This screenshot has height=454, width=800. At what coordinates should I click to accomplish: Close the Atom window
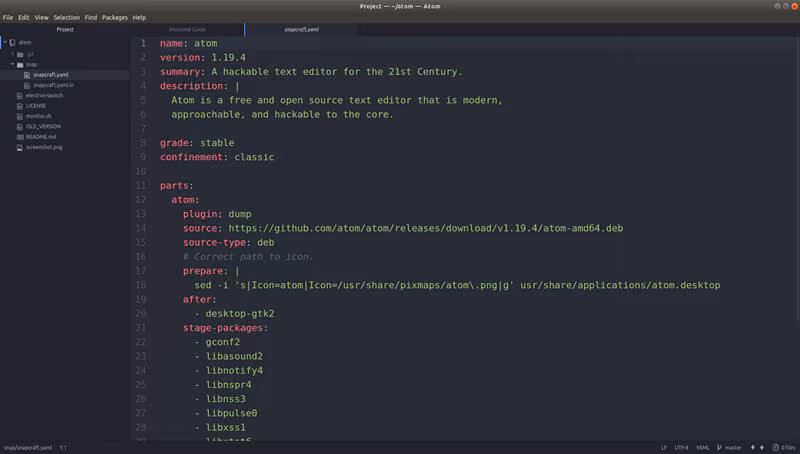coord(794,6)
